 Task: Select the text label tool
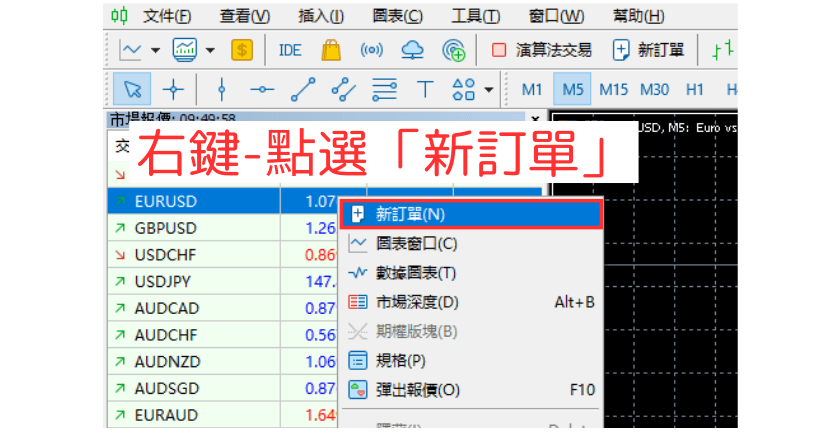coord(424,89)
